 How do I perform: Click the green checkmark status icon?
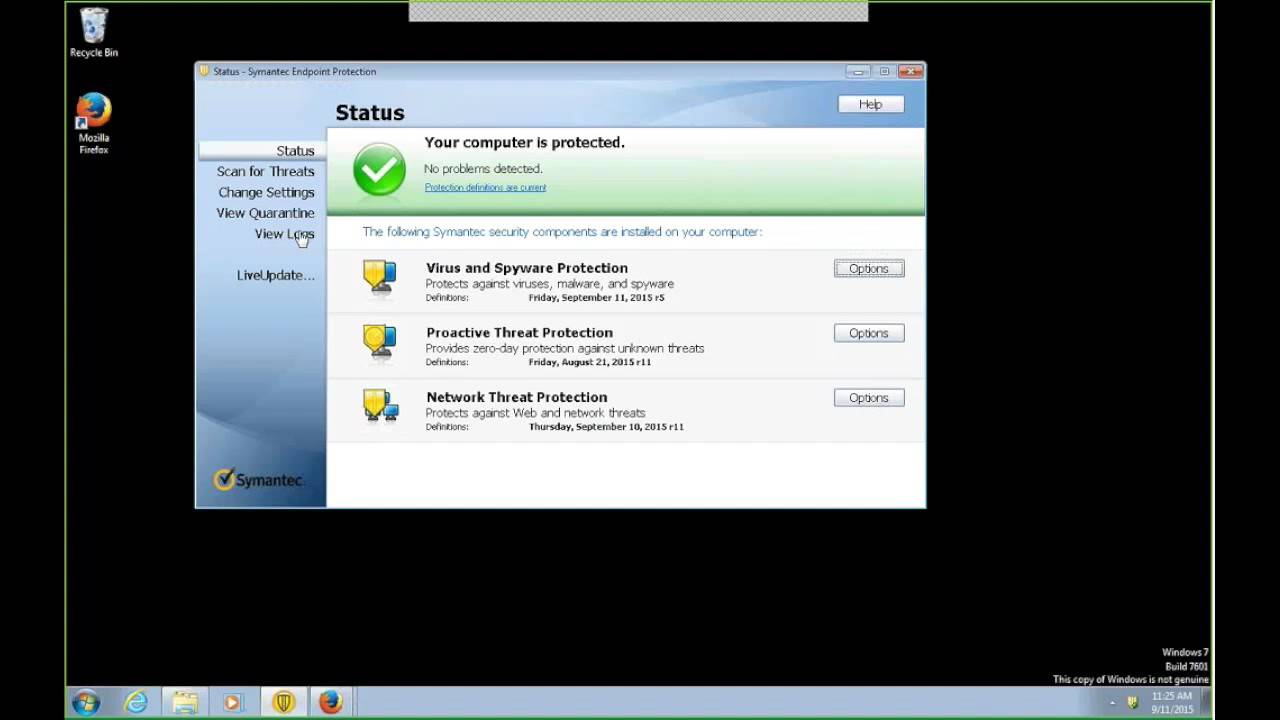tap(379, 169)
